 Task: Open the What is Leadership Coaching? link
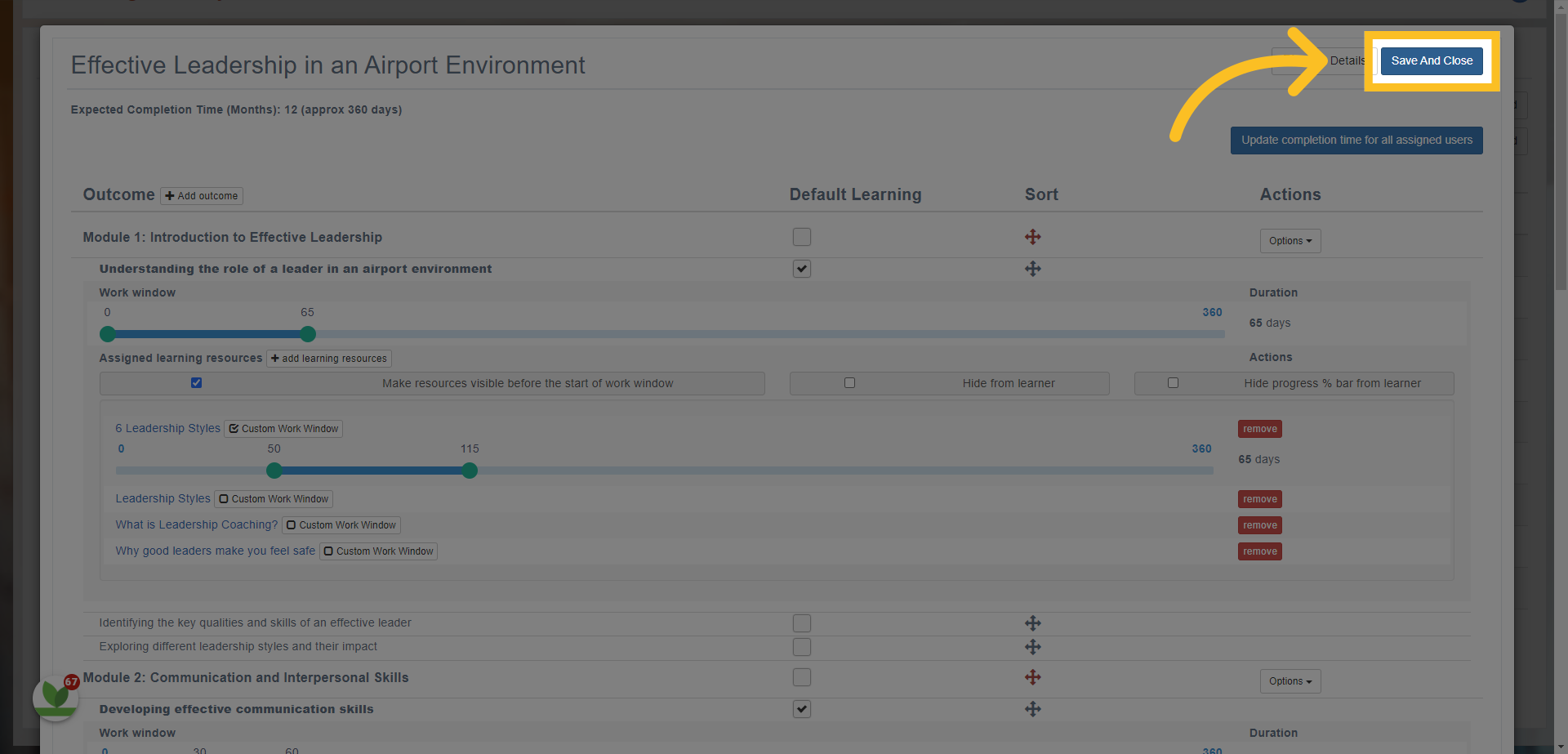(x=196, y=525)
